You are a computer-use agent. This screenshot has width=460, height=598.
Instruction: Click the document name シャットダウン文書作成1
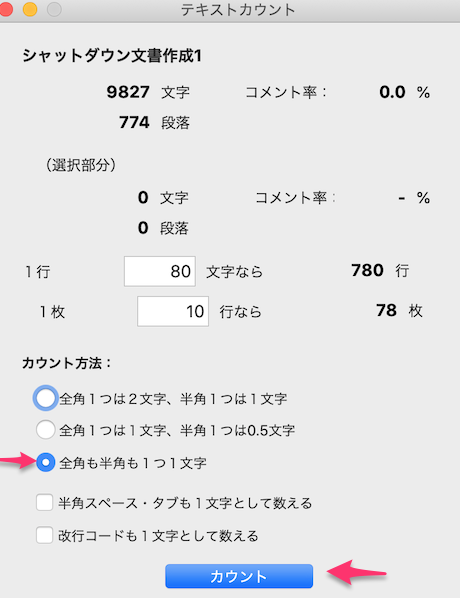point(112,56)
